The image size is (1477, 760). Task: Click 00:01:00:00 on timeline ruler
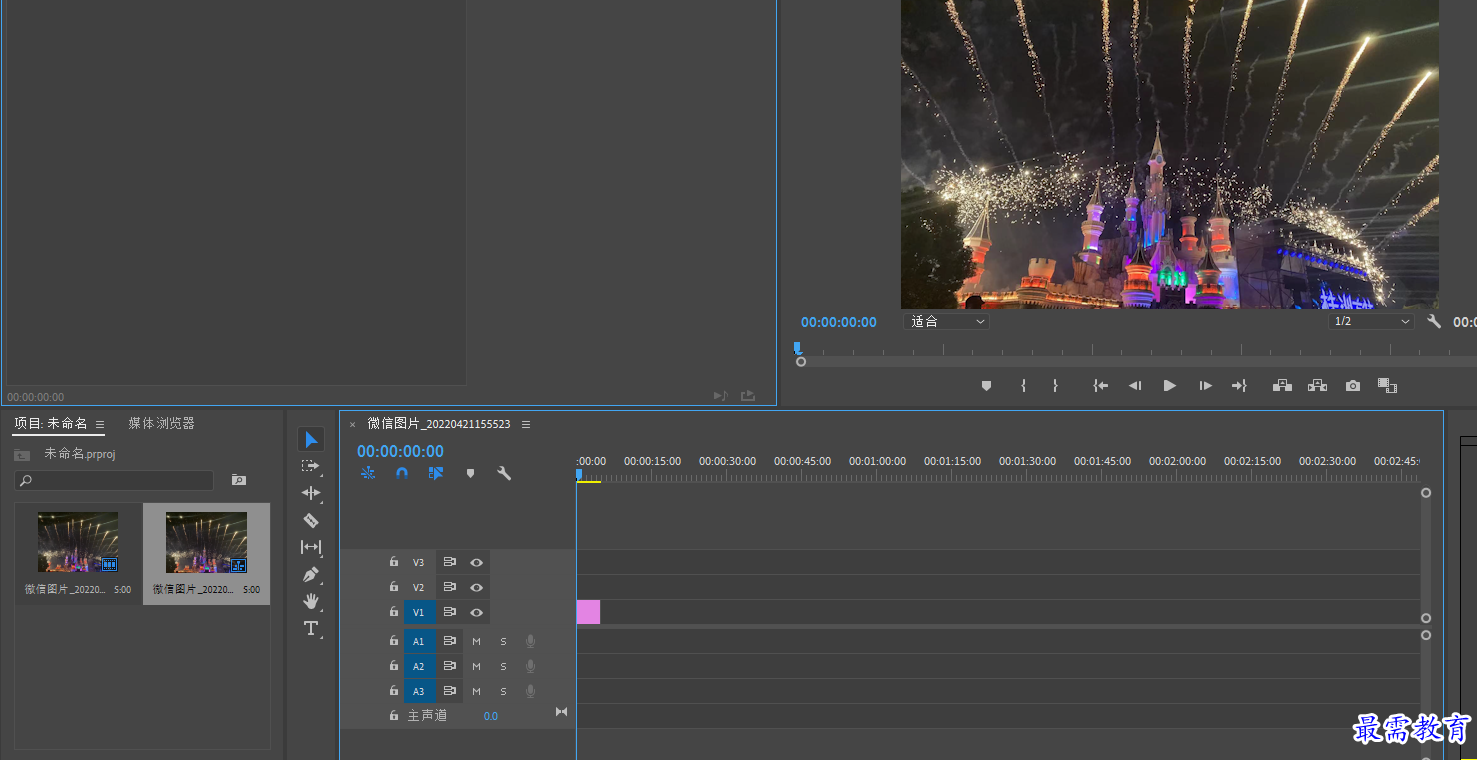click(877, 461)
